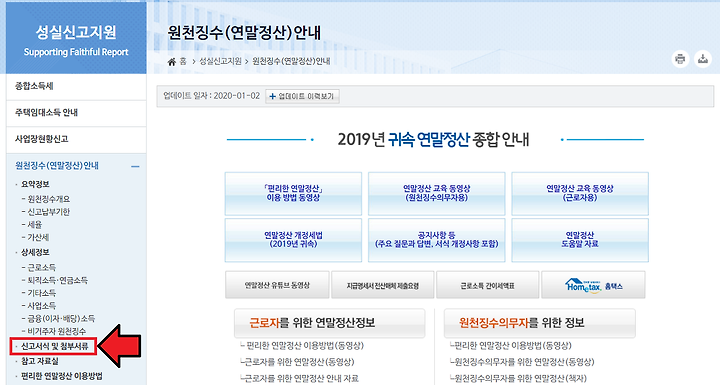Open 원천징수의무자를 위한 연말정산(책자) link
This screenshot has height=385, width=720.
click(x=520, y=379)
